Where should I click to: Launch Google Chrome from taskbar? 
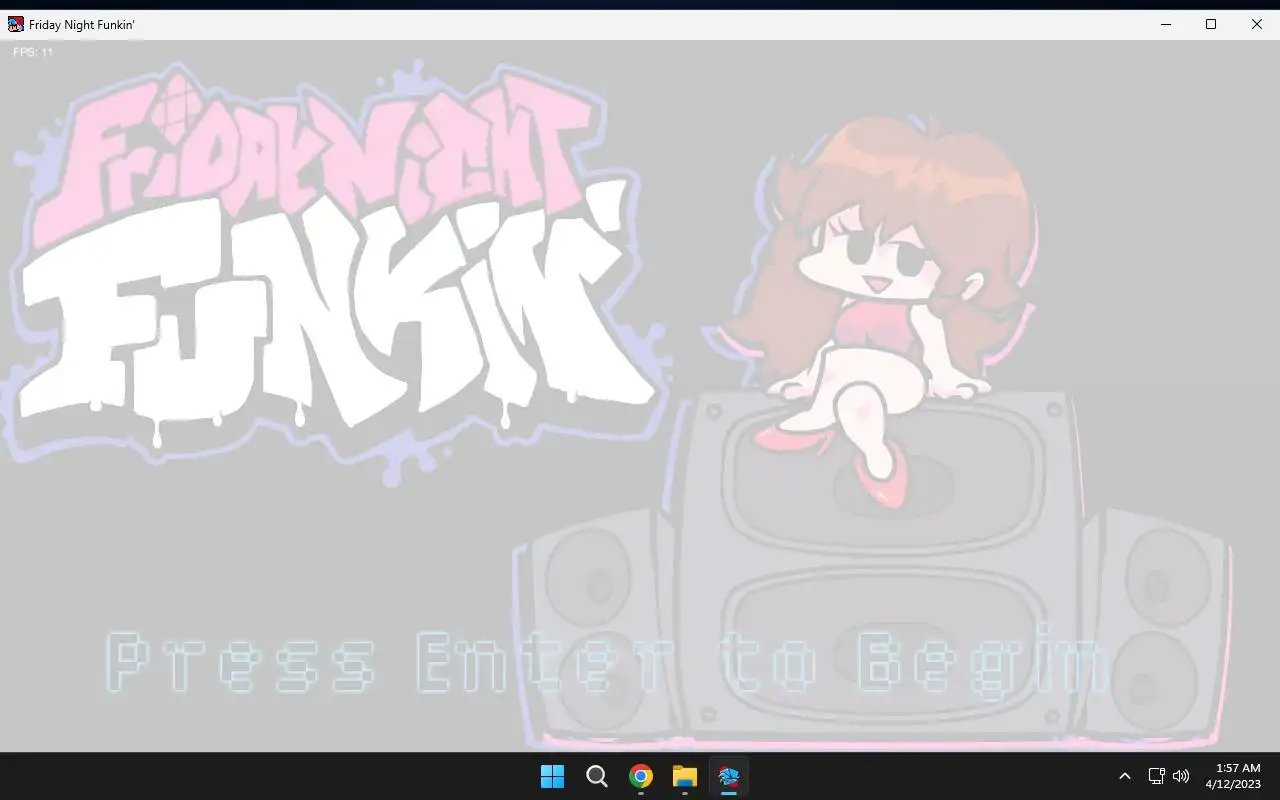coord(641,776)
